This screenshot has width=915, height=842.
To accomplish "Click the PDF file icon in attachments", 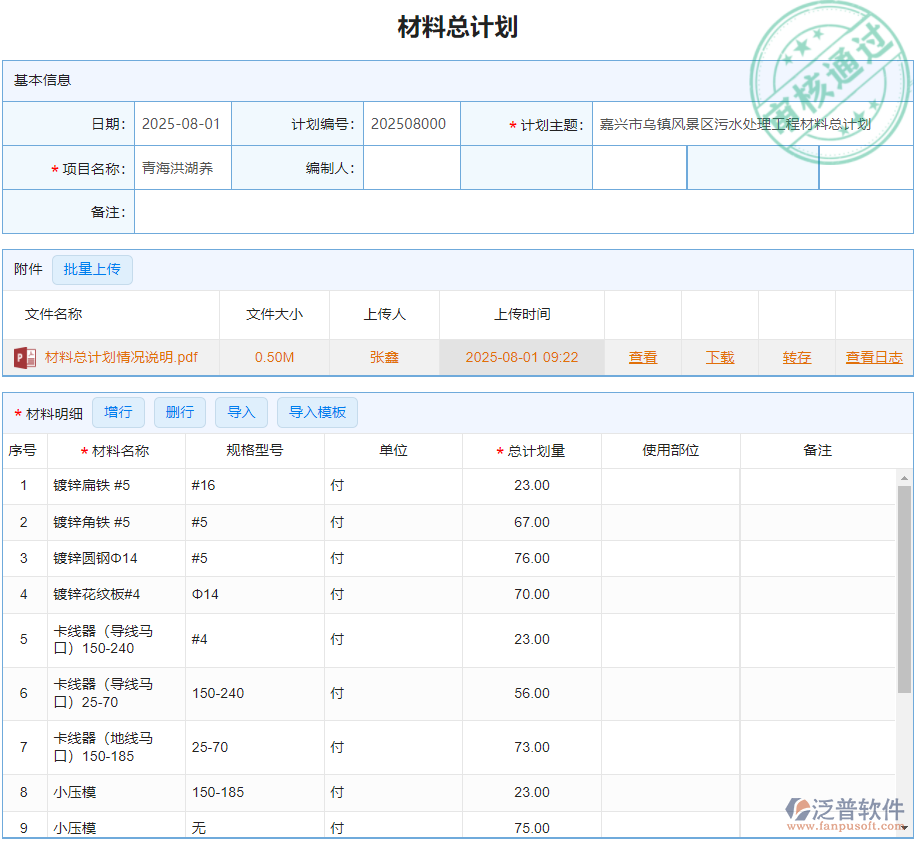I will (x=24, y=357).
